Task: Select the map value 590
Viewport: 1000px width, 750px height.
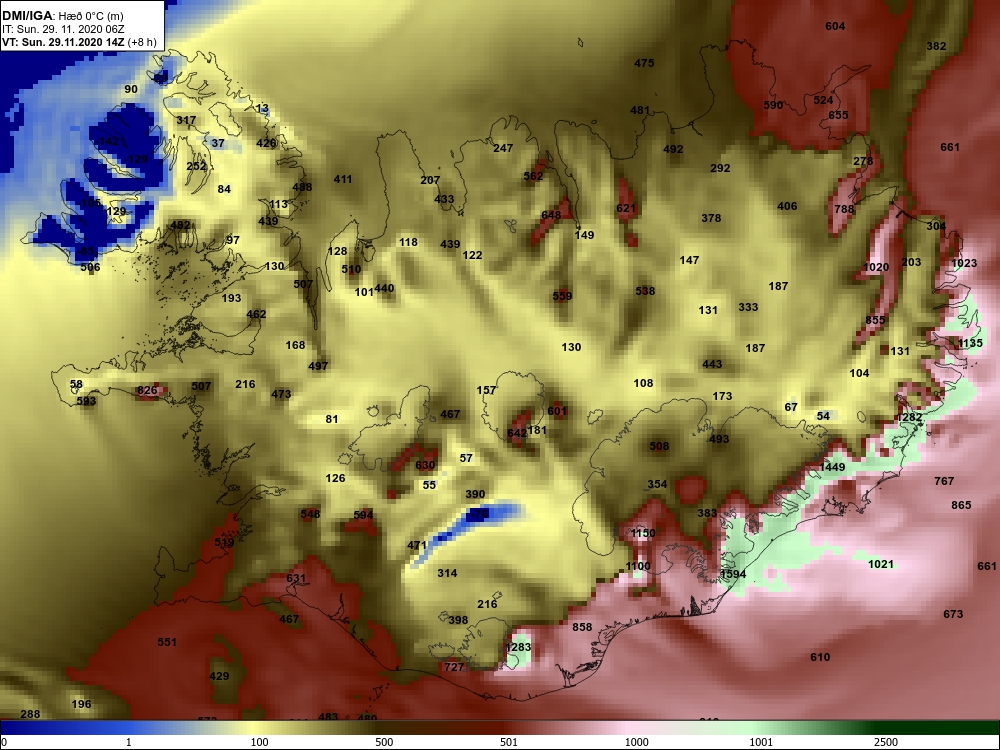Action: tap(773, 105)
